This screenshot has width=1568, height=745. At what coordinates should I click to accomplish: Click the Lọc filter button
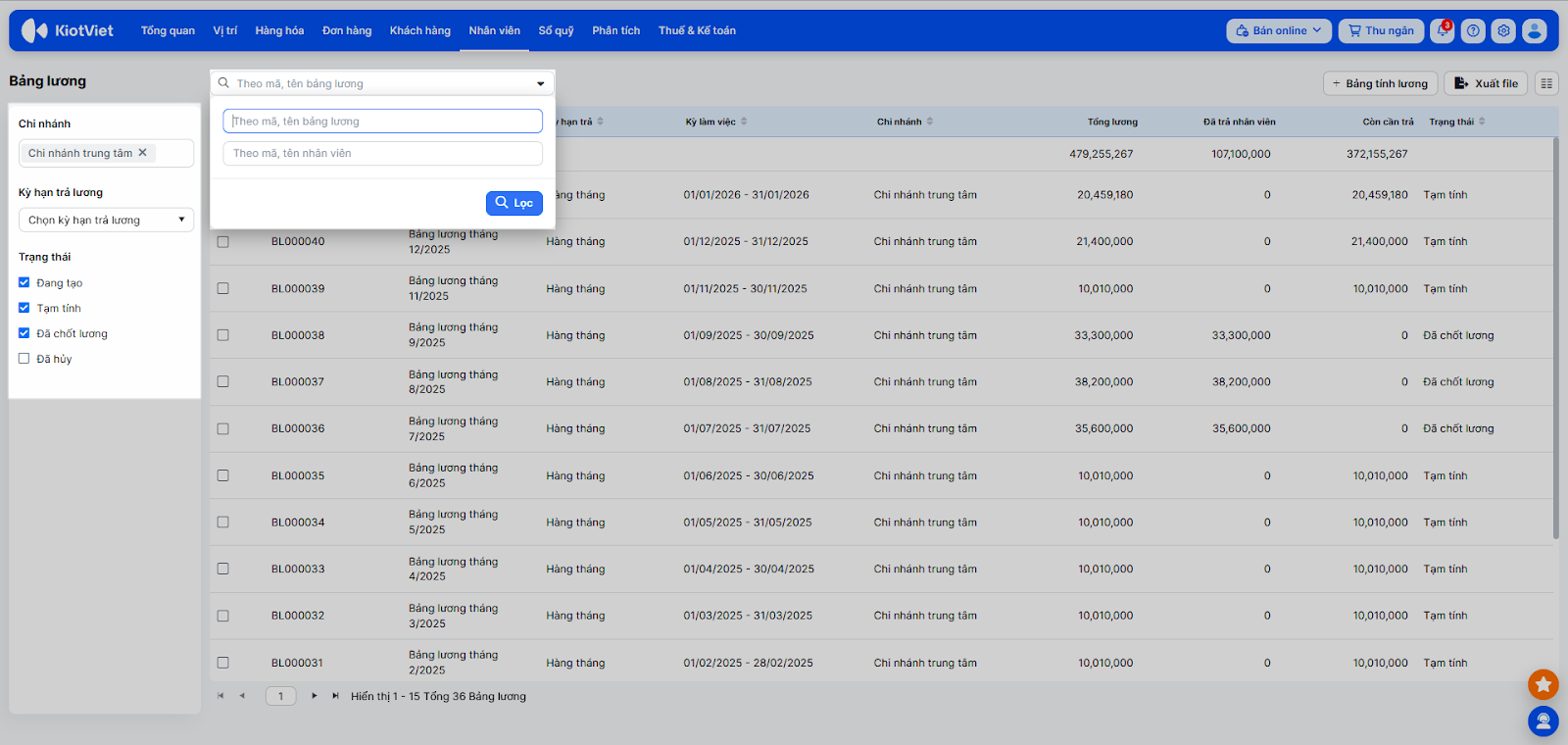(x=514, y=203)
